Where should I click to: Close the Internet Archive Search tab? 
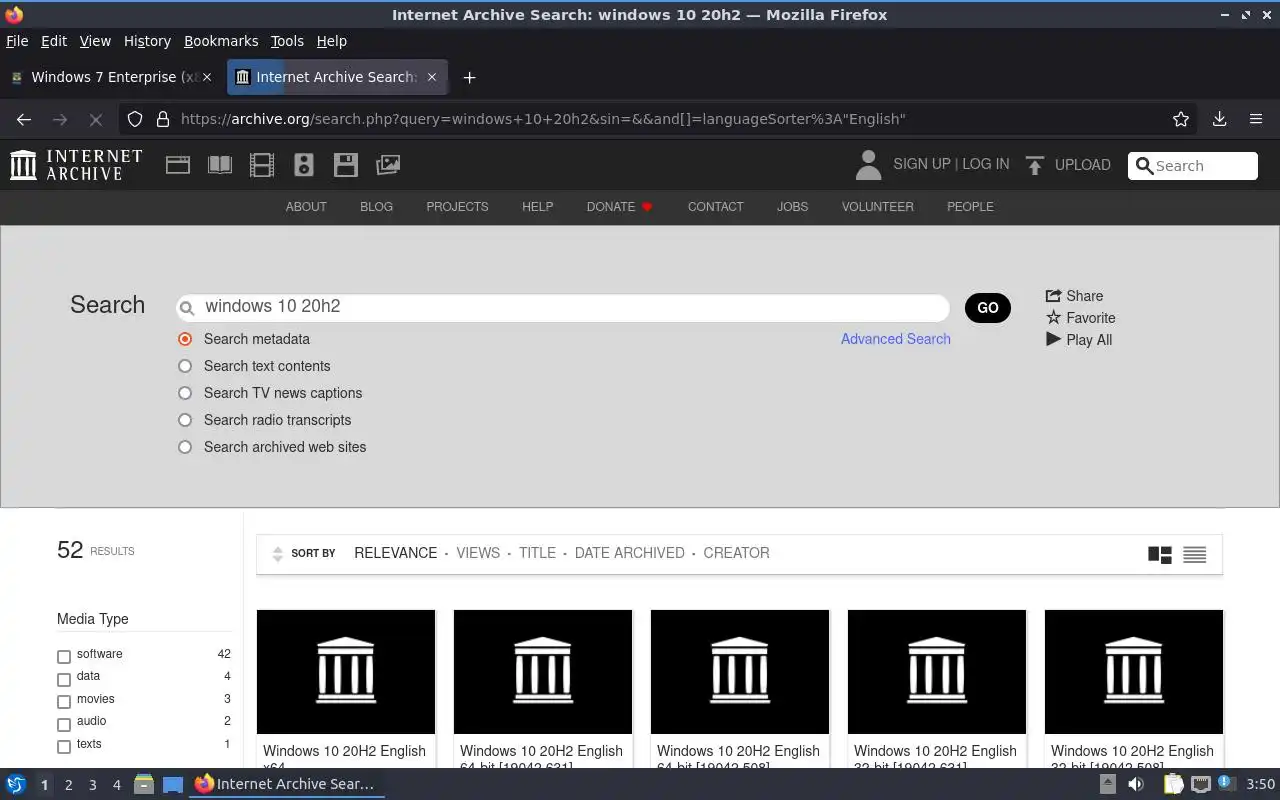[432, 77]
